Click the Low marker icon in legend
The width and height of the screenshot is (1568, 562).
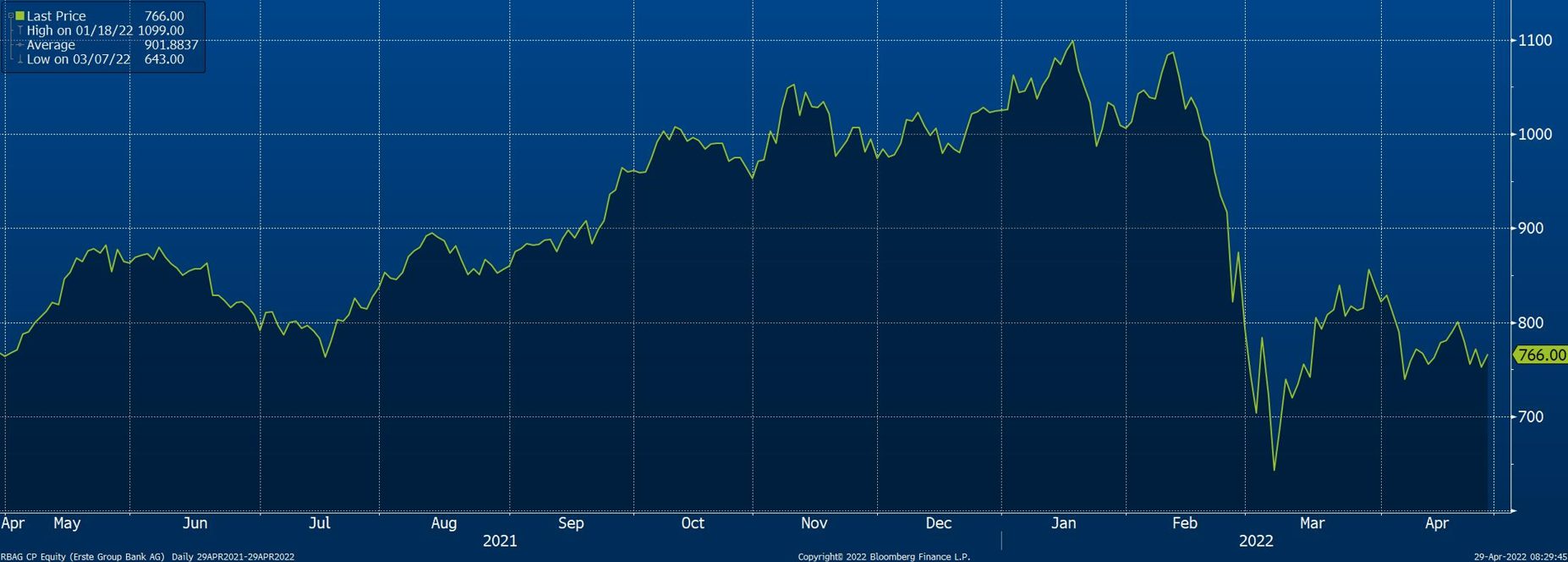point(19,59)
